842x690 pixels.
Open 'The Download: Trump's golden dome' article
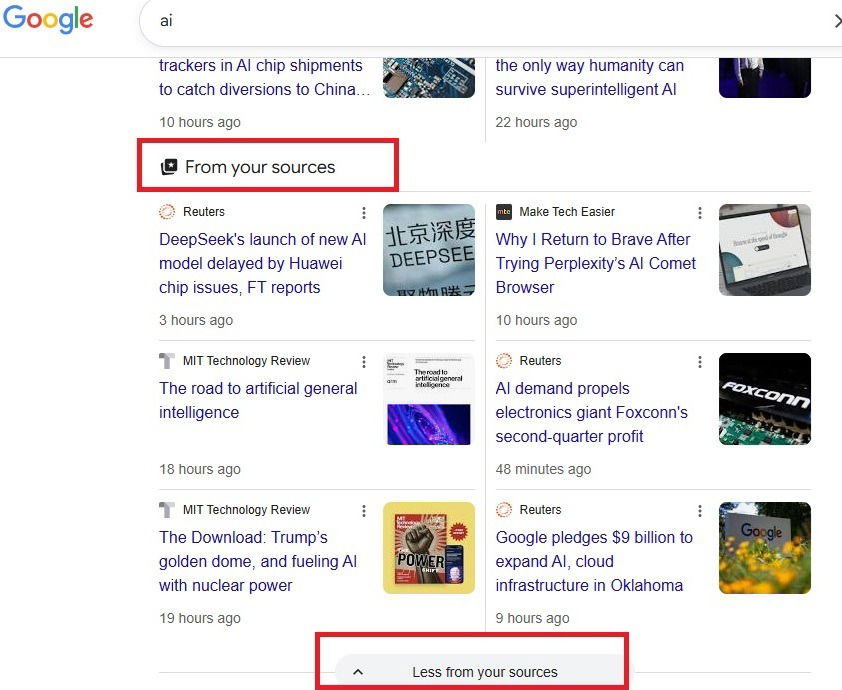[x=258, y=561]
